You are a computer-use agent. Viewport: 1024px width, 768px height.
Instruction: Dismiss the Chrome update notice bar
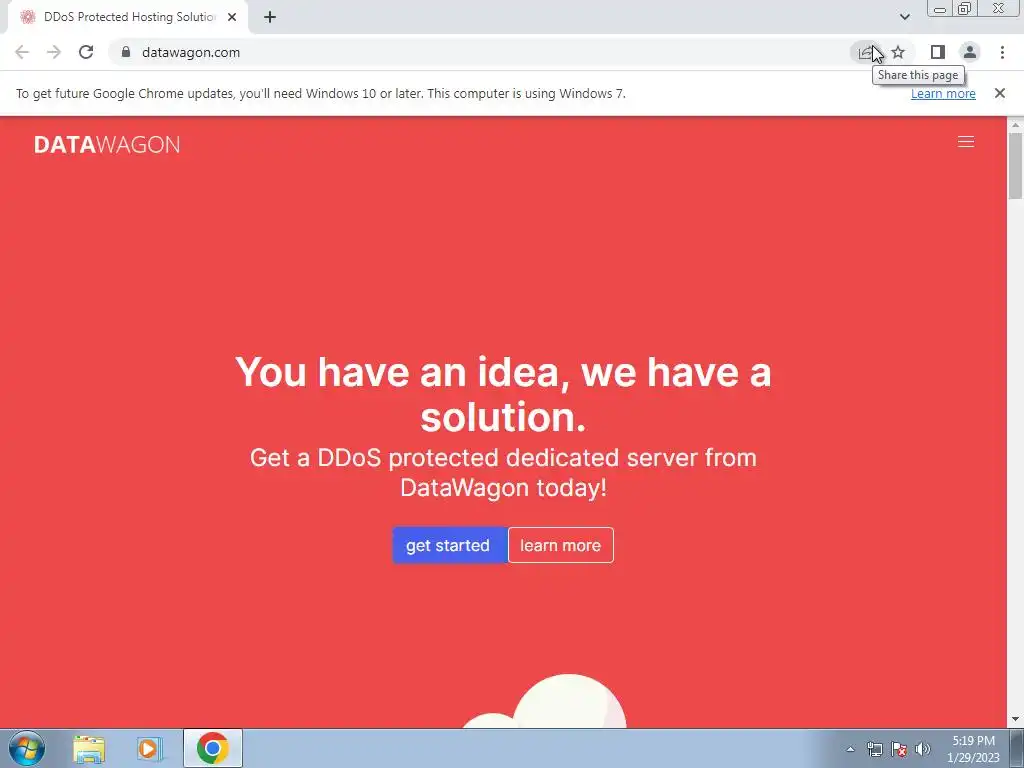[1000, 93]
